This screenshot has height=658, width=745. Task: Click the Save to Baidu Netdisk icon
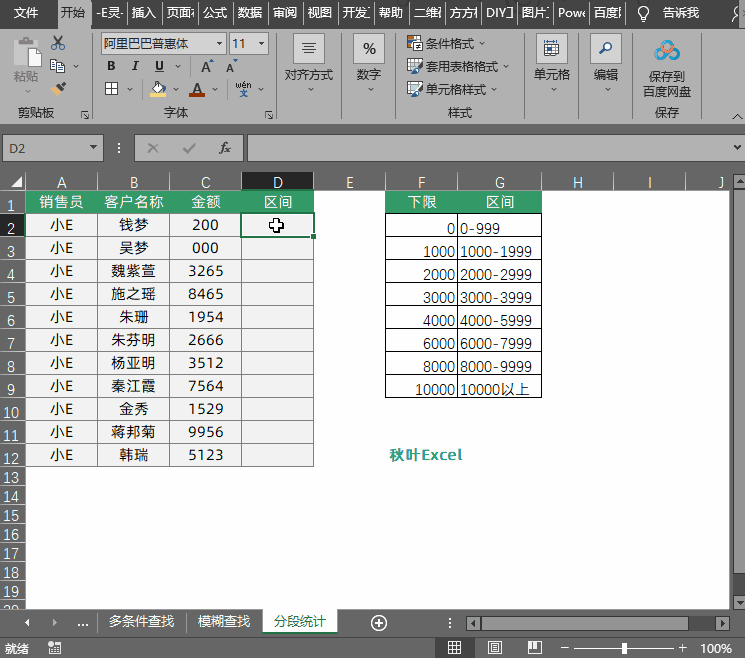667,51
